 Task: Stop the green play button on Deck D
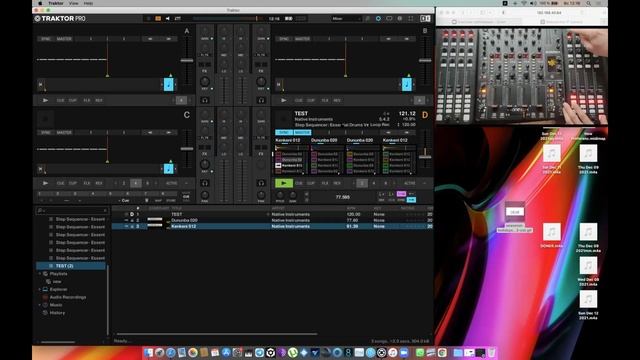pyautogui.click(x=284, y=183)
